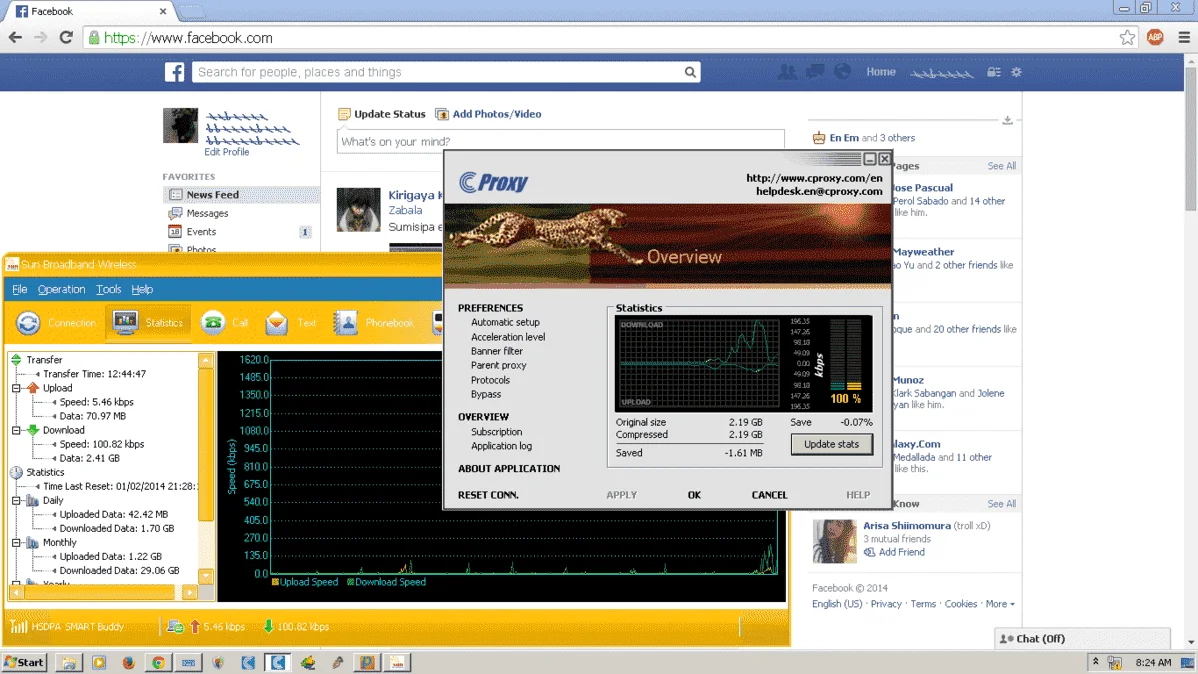Go back in Chrome
Image resolution: width=1198 pixels, height=674 pixels.
(15, 37)
